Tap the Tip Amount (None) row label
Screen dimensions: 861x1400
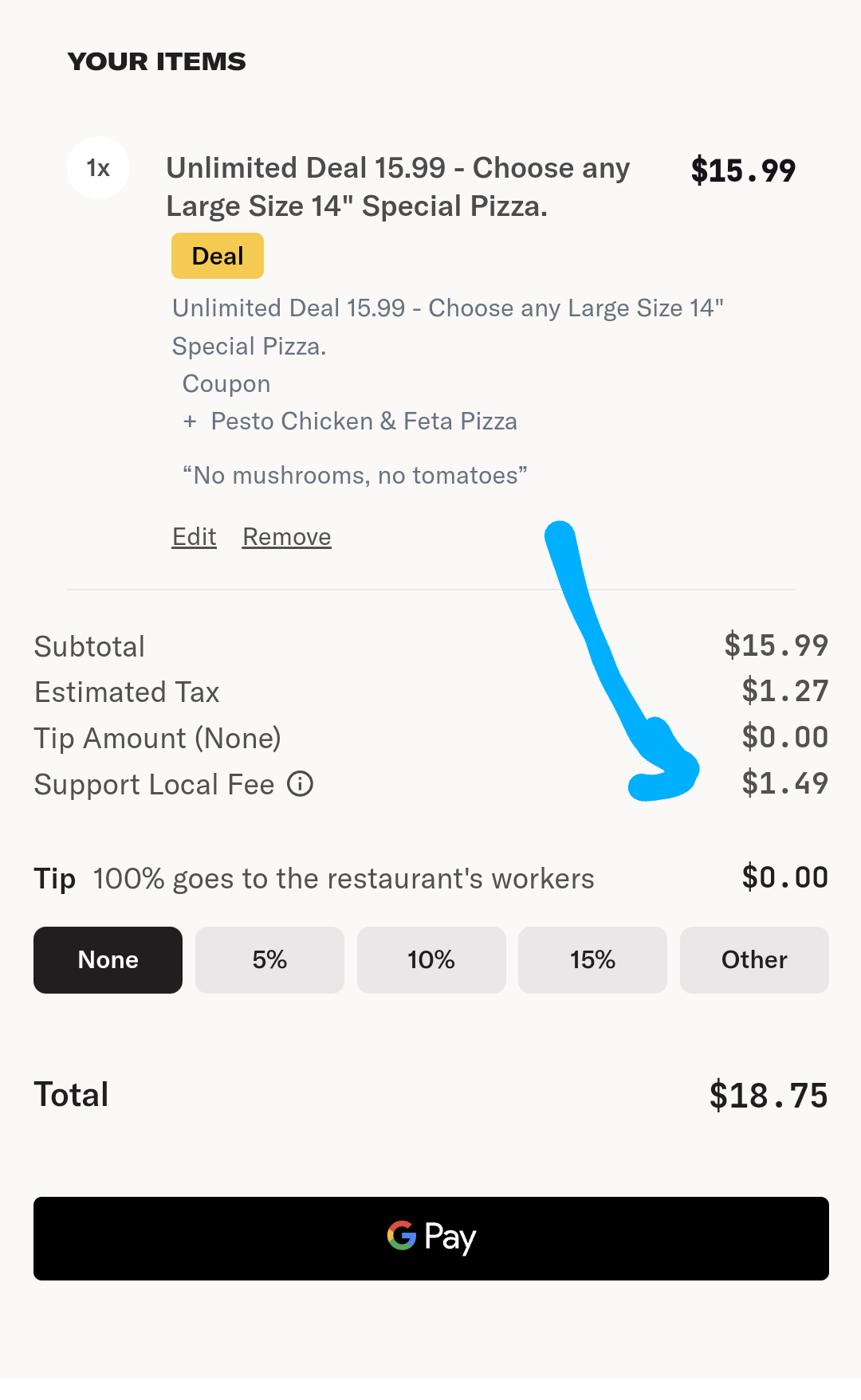pos(157,739)
